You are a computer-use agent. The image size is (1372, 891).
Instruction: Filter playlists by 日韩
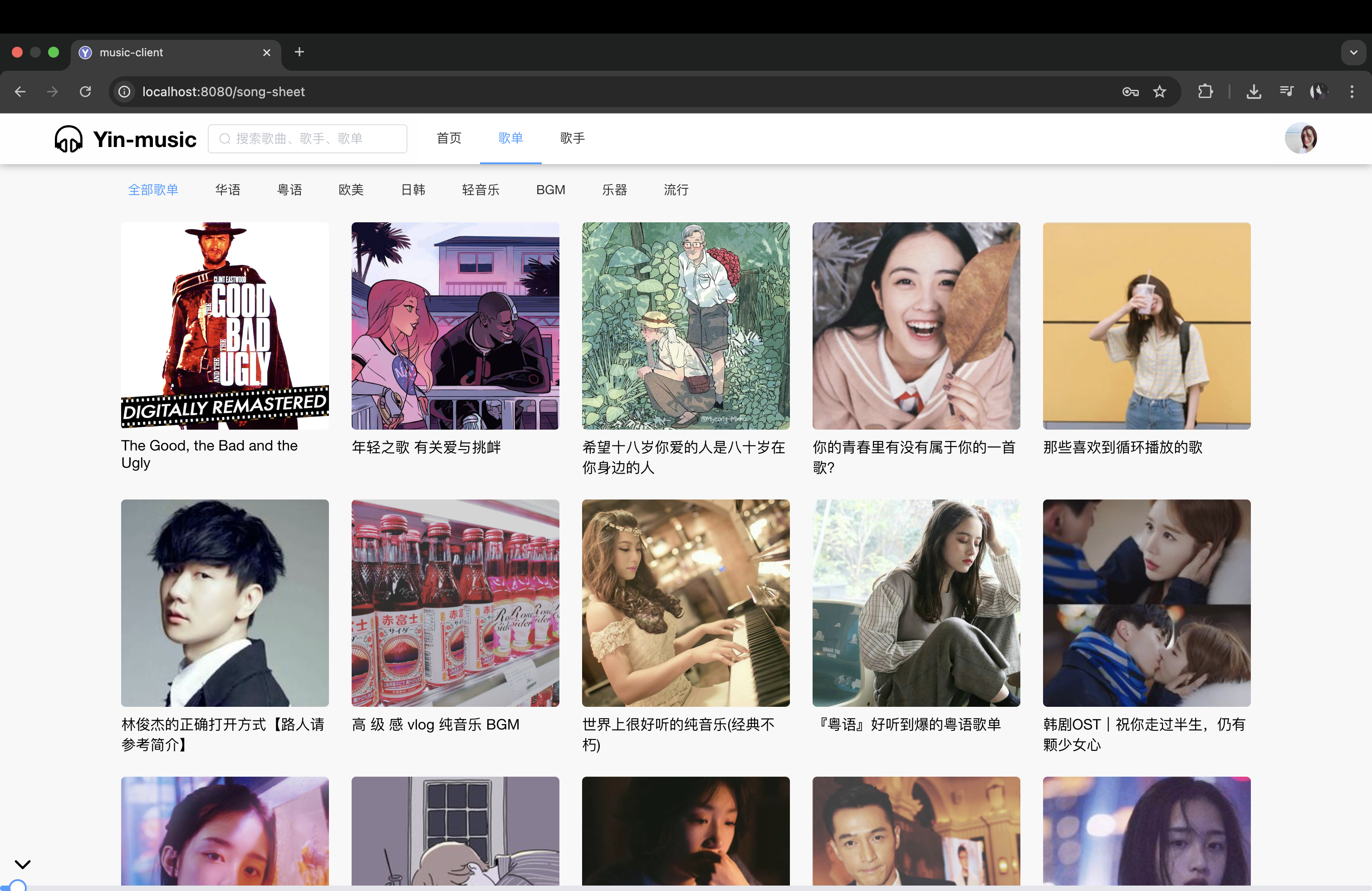413,190
